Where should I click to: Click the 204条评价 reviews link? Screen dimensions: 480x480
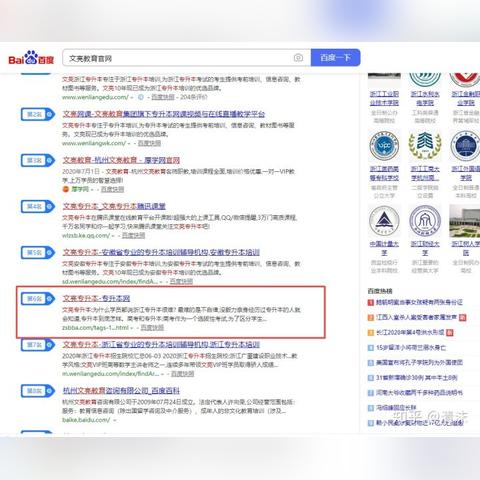(194, 97)
